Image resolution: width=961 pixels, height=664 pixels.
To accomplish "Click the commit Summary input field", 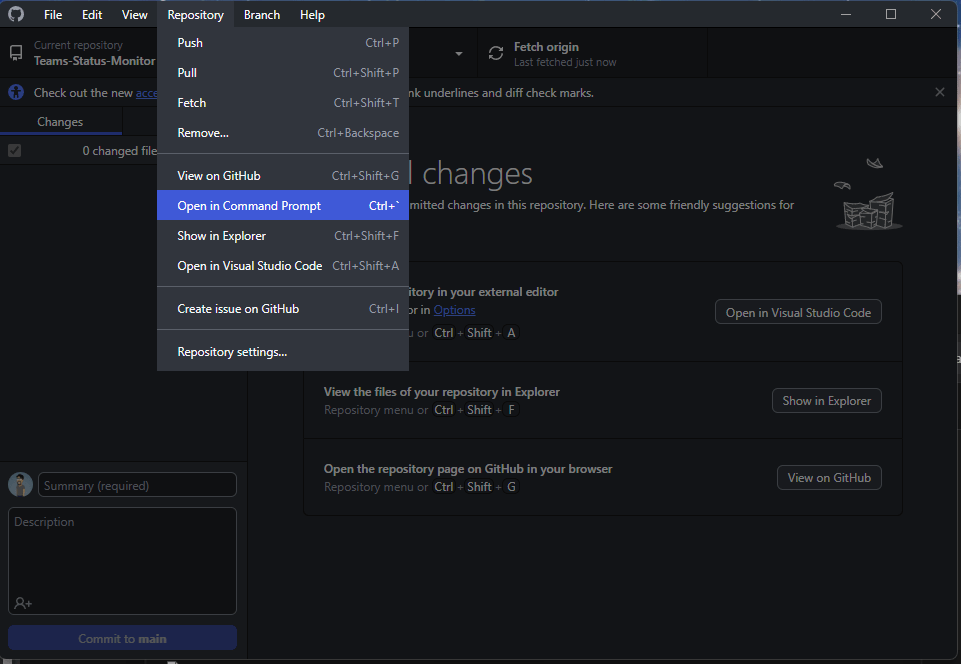I will (x=138, y=486).
